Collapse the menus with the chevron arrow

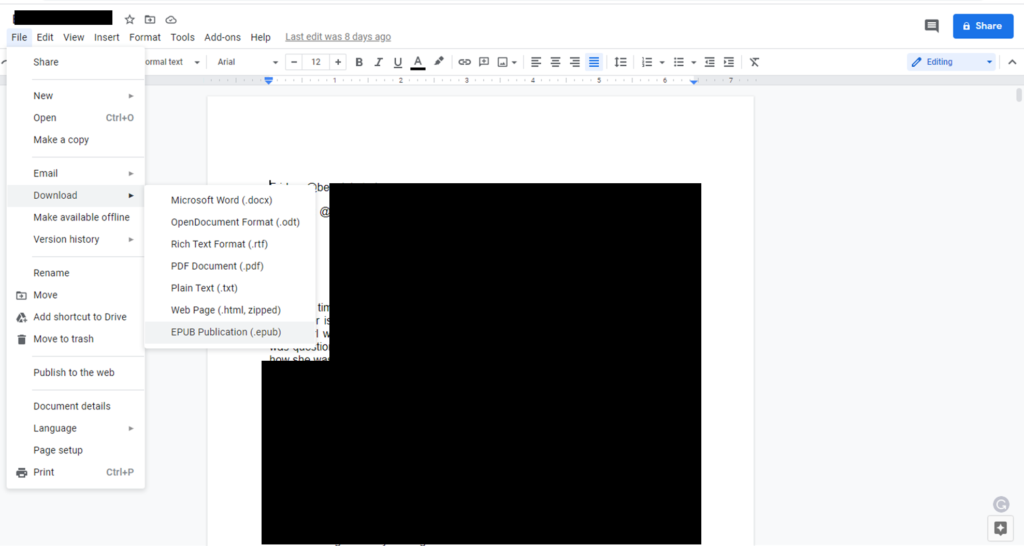(1012, 62)
